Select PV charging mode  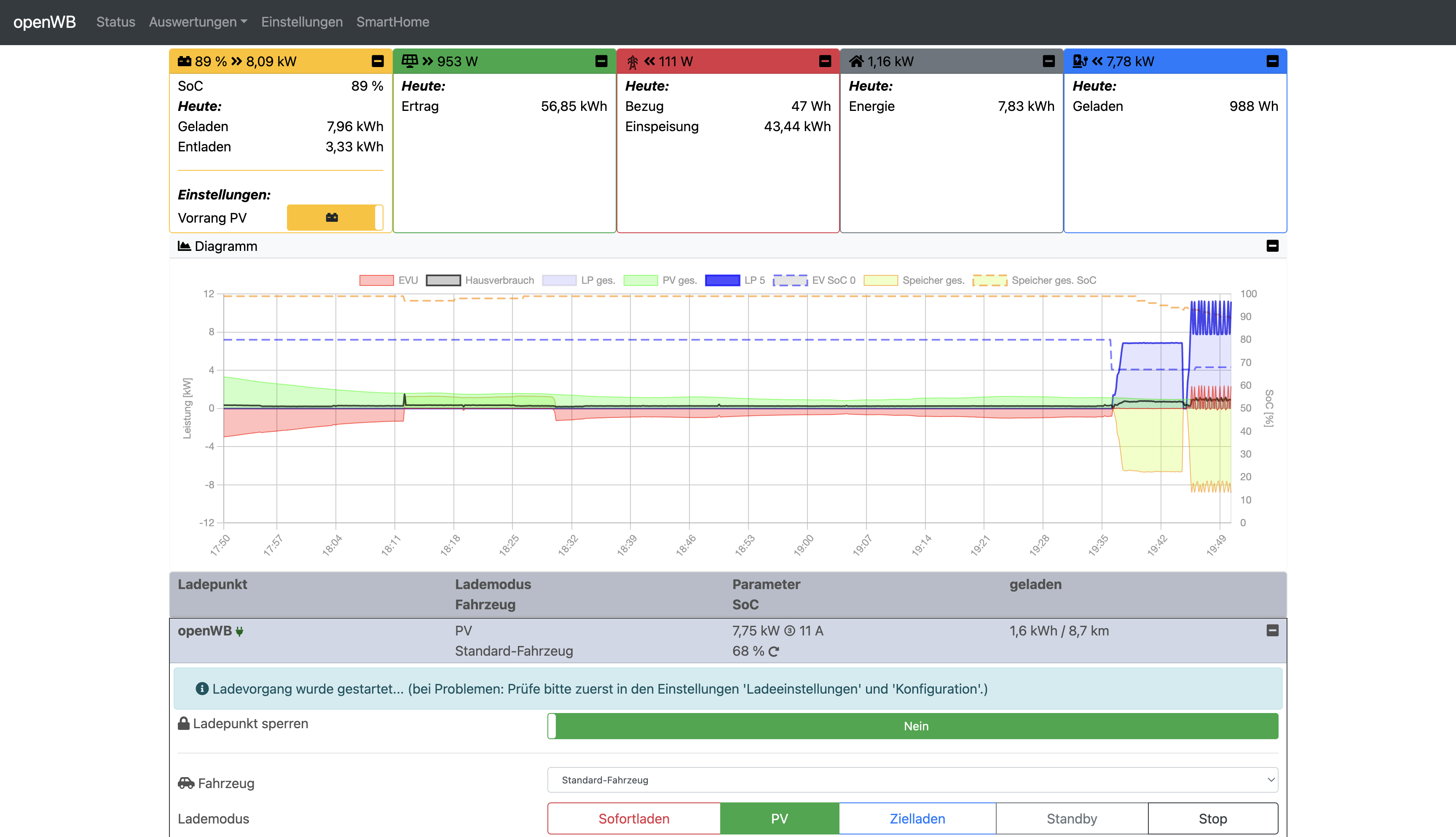click(779, 818)
